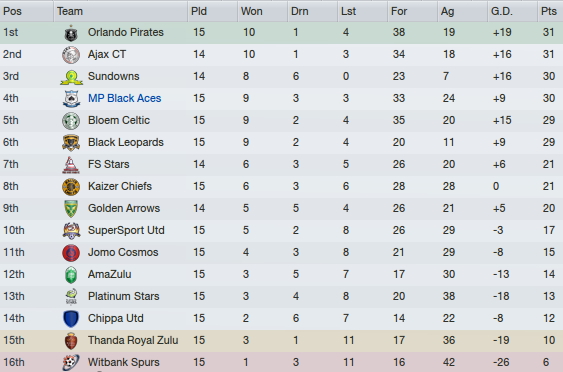Viewport: 563px width, 372px height.
Task: Click the Orlando Pirates club badge
Action: tap(71, 33)
